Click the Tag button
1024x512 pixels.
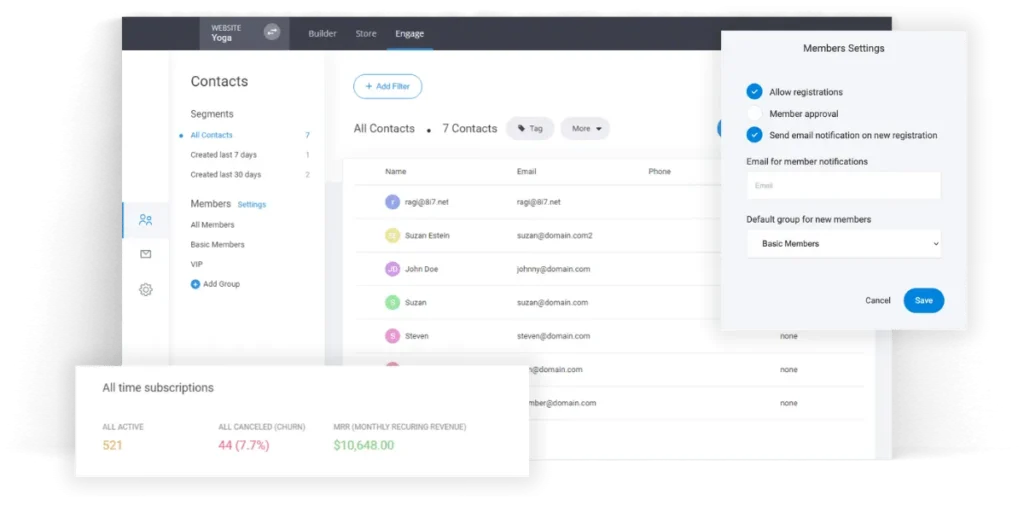pyautogui.click(x=530, y=129)
